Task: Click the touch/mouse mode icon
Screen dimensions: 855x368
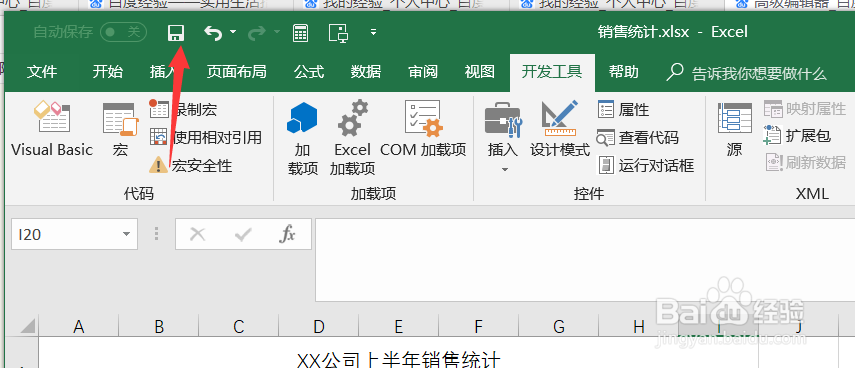Action: tap(338, 33)
